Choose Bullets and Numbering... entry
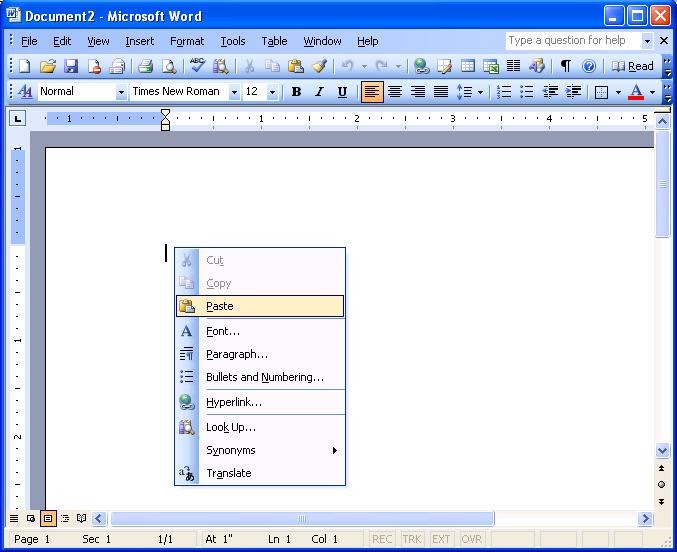This screenshot has height=552, width=677. tap(260, 377)
